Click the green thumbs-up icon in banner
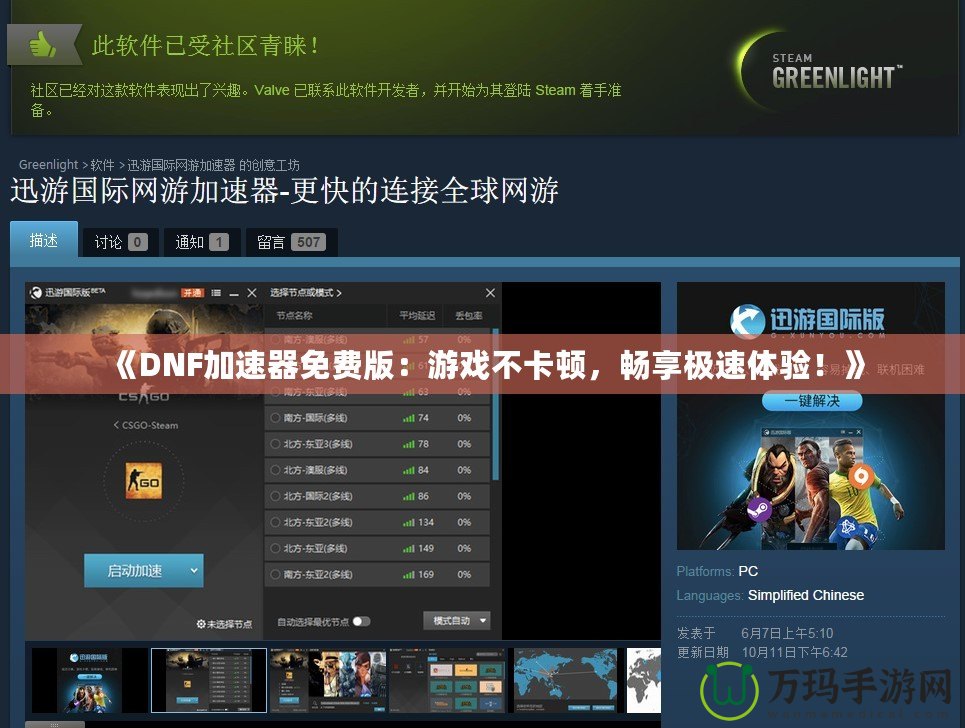 42,44
